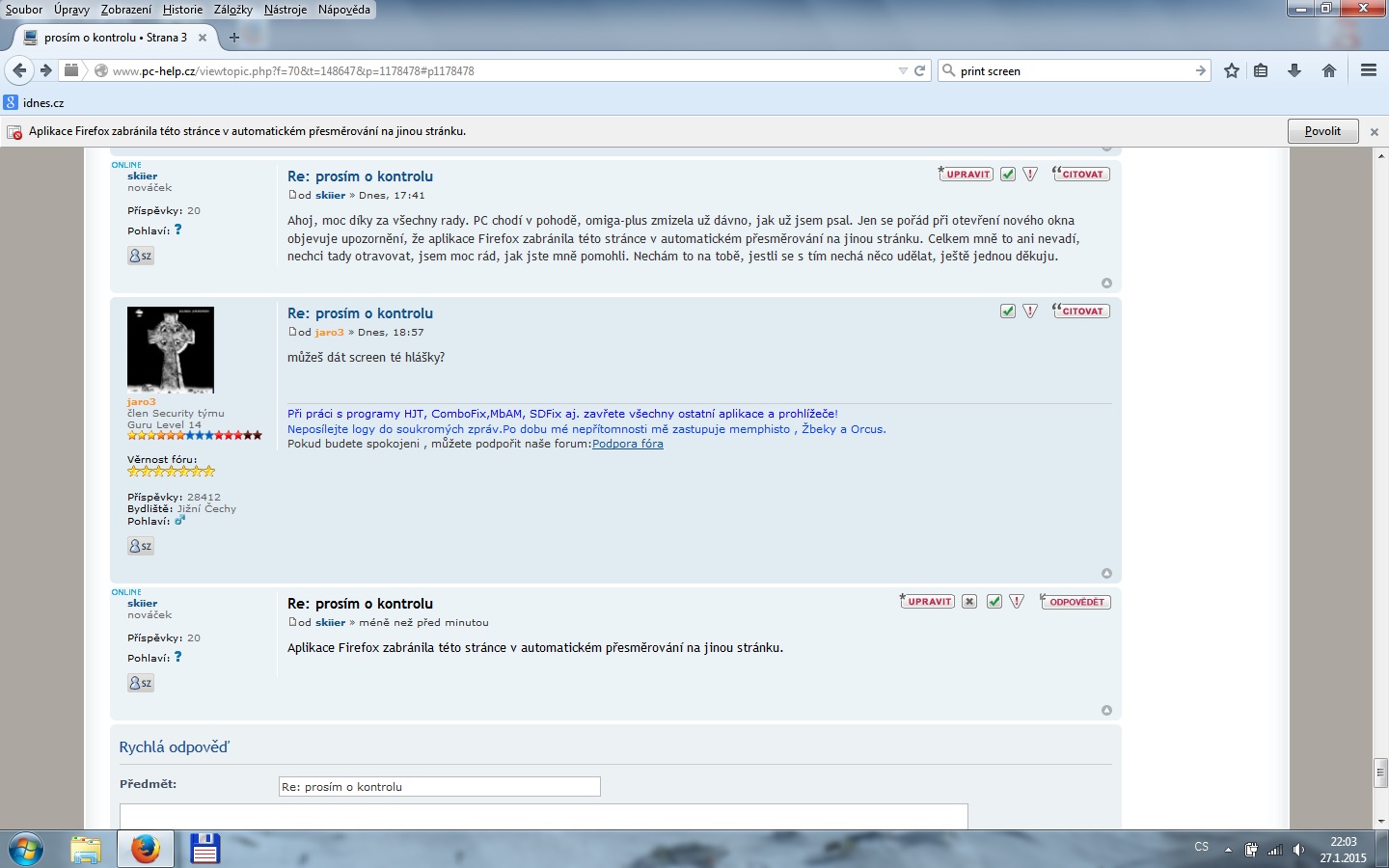This screenshot has height=868, width=1389.
Task: Go forward with the forward arrow
Action: pos(45,70)
